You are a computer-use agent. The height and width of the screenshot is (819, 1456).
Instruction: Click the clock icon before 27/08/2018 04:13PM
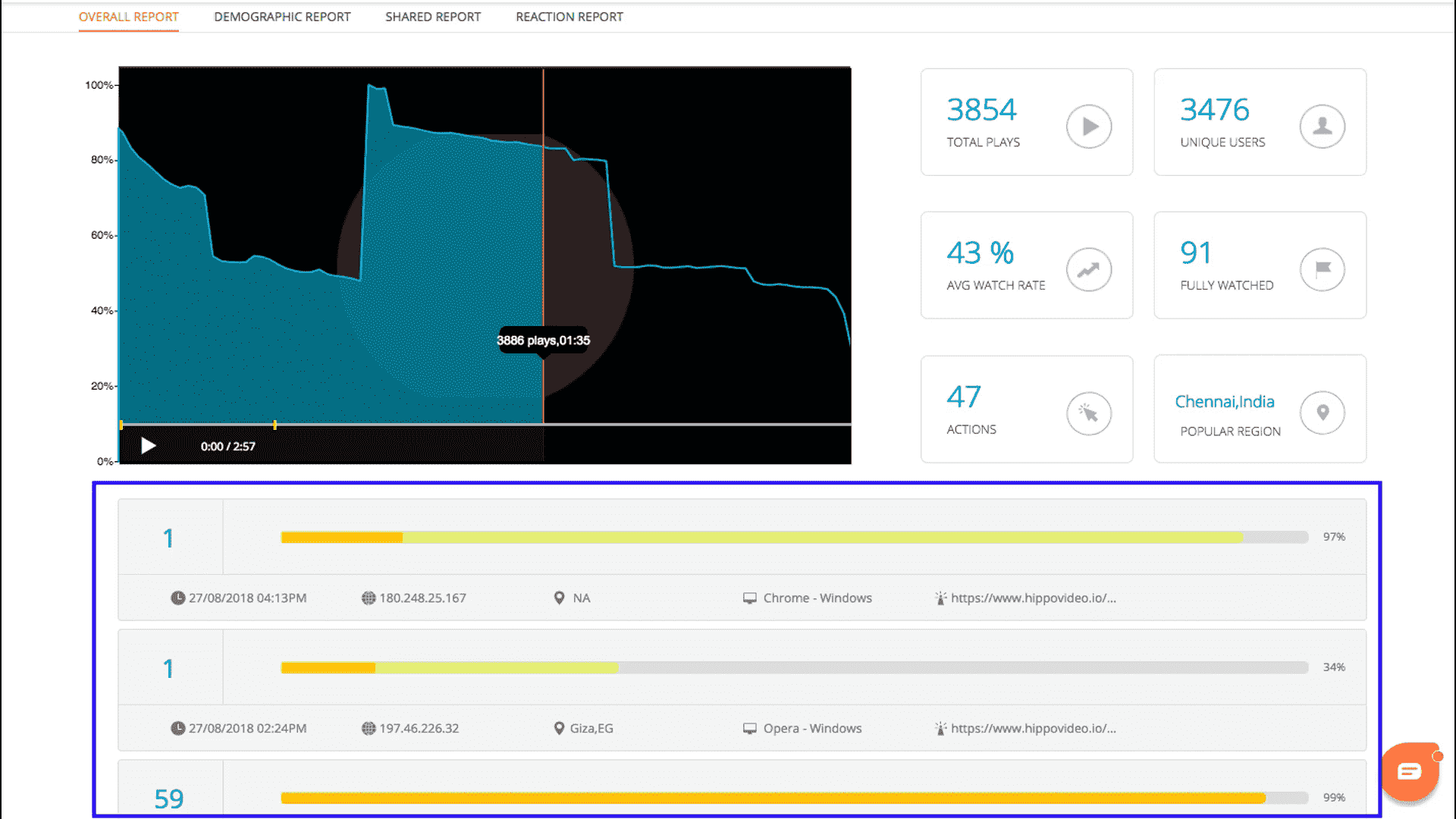(x=176, y=598)
